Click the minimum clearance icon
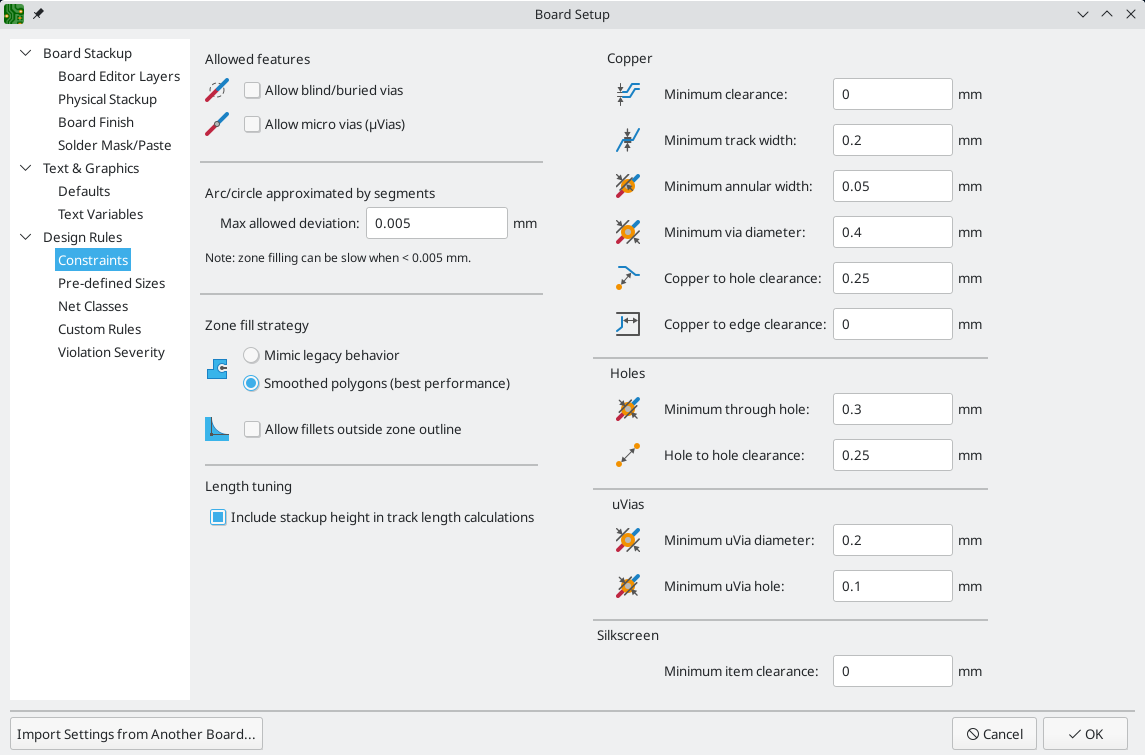The height and width of the screenshot is (755, 1145). point(628,94)
